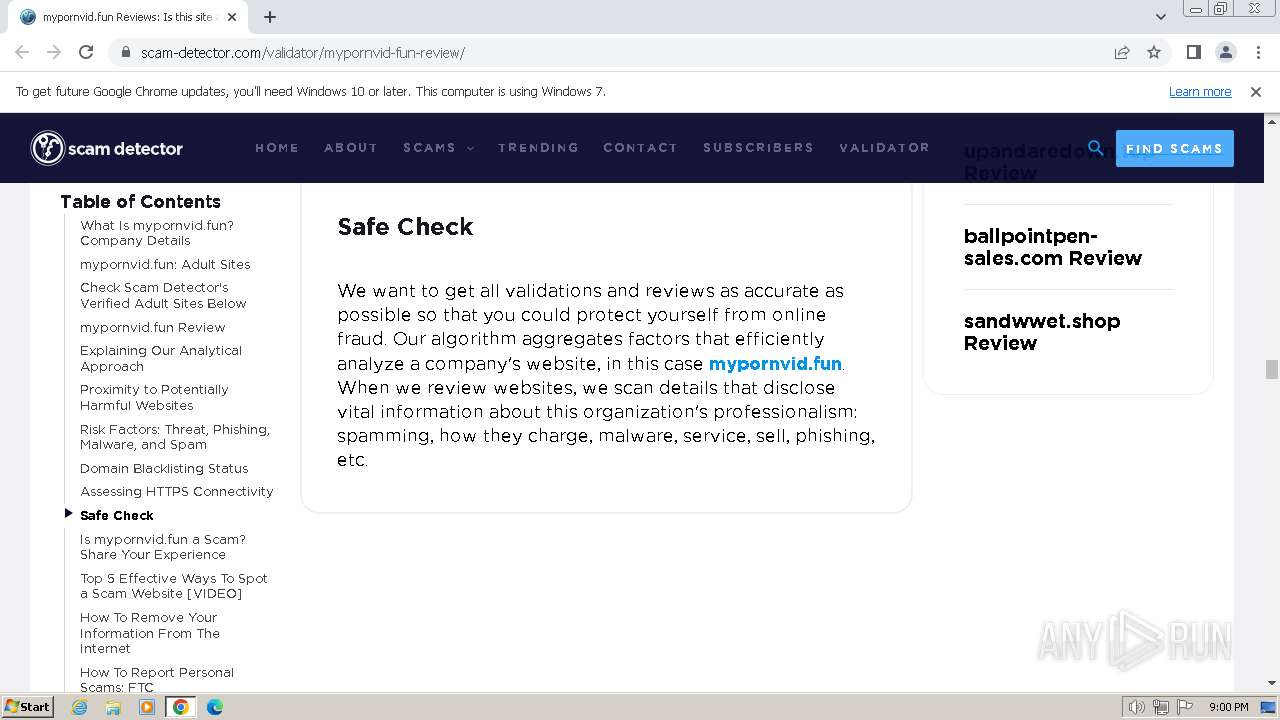Open File Explorer from taskbar
This screenshot has width=1280, height=720.
113,707
